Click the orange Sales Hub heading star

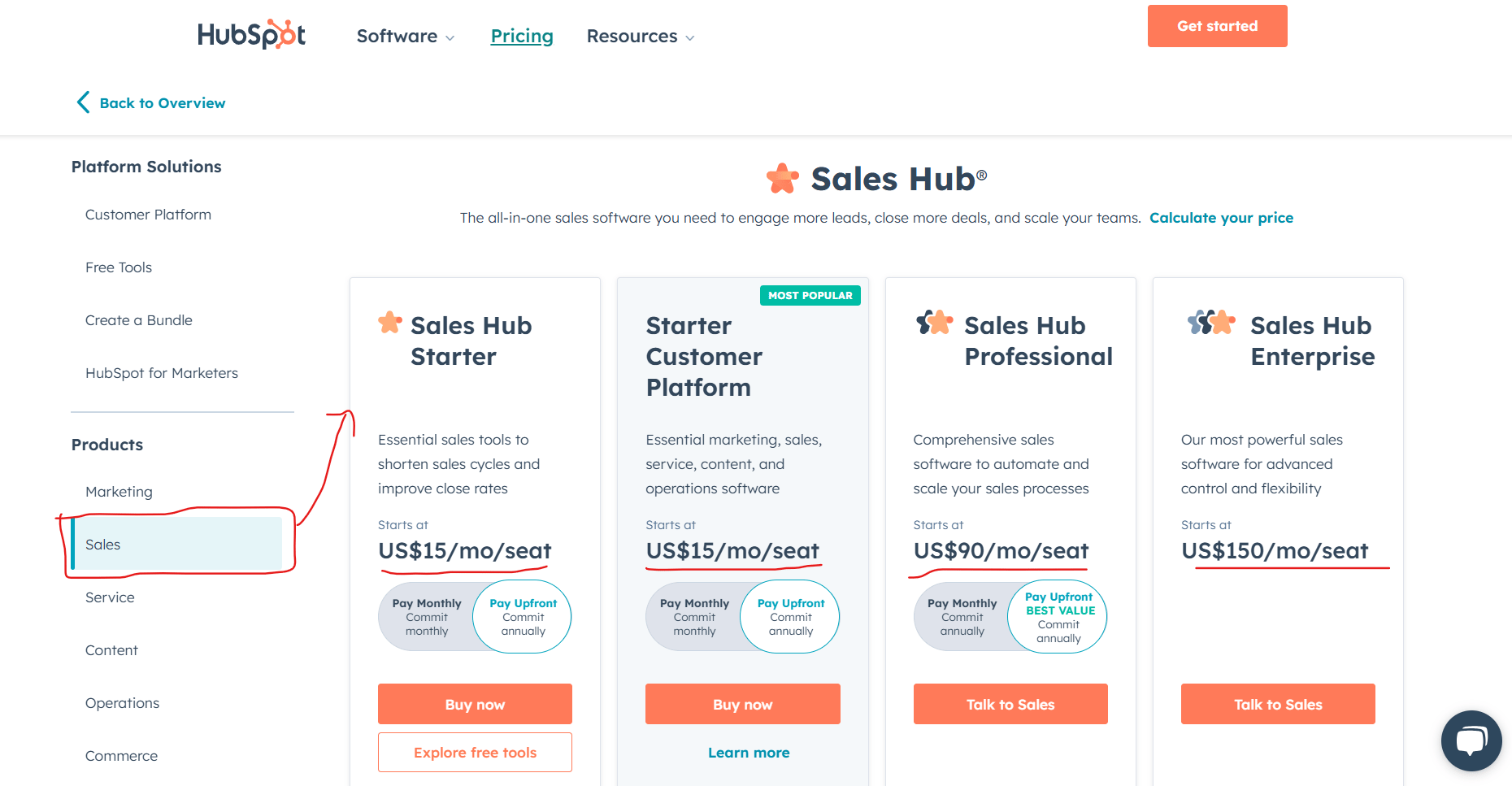[x=783, y=179]
